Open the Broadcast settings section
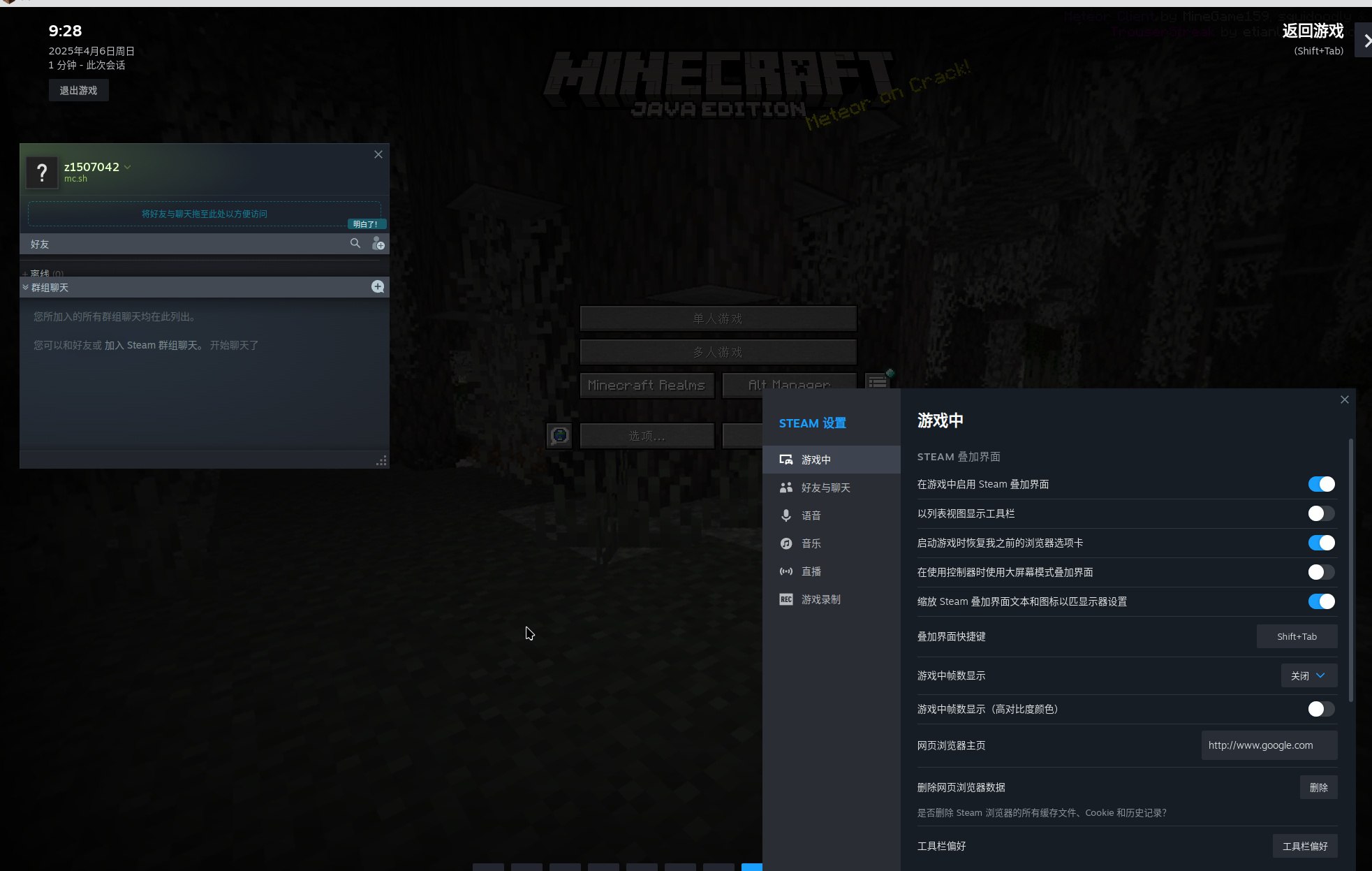 coord(810,571)
